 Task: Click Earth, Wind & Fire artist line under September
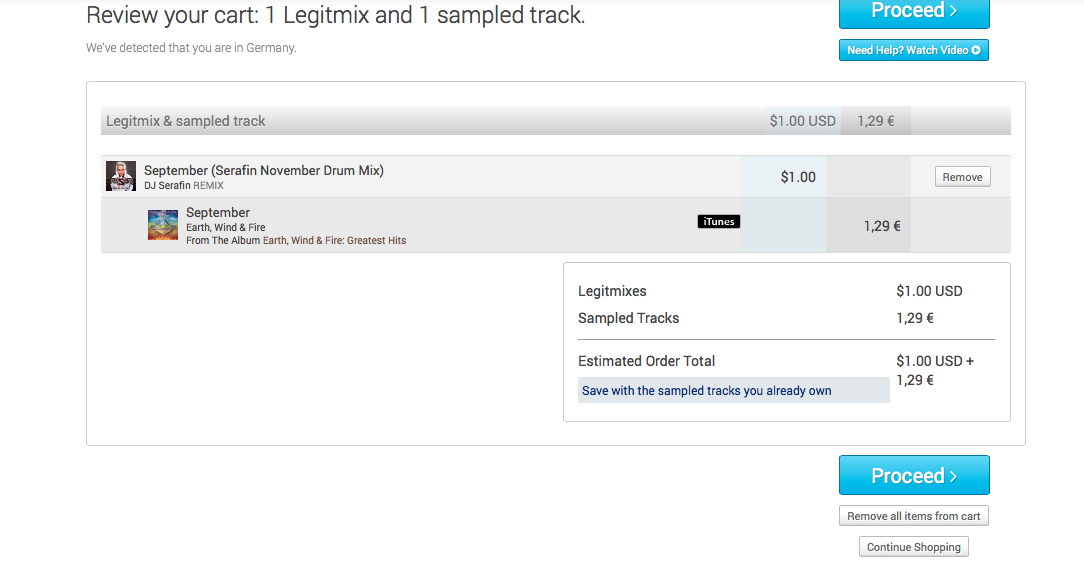coord(226,227)
